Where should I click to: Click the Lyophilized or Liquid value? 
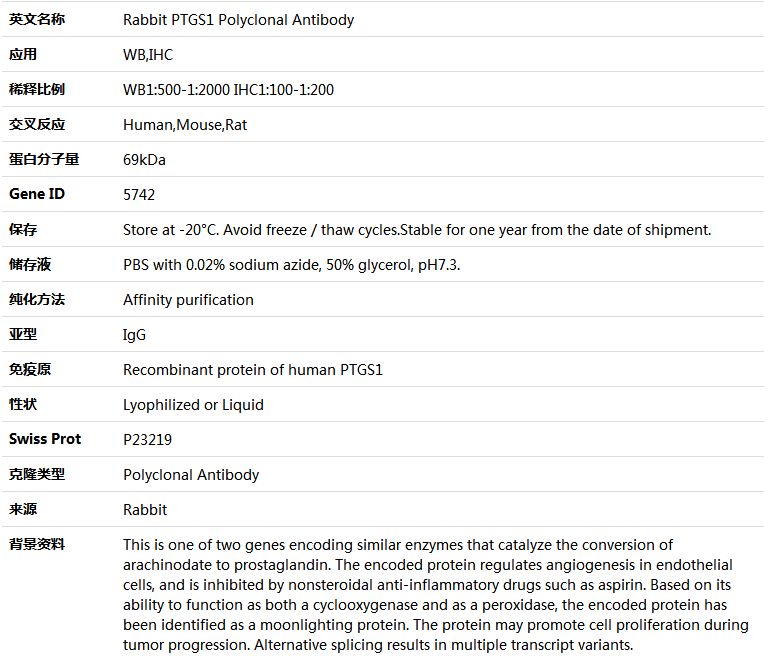tap(193, 405)
